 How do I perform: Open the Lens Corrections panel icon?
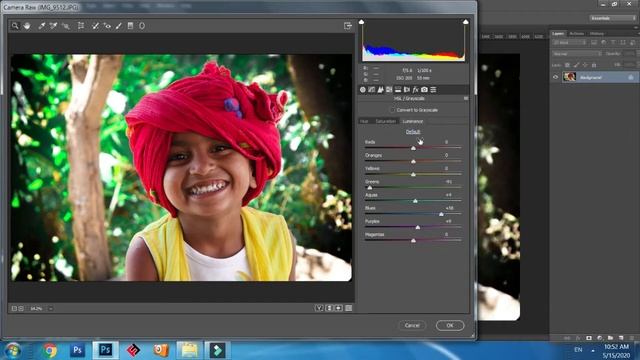point(407,89)
